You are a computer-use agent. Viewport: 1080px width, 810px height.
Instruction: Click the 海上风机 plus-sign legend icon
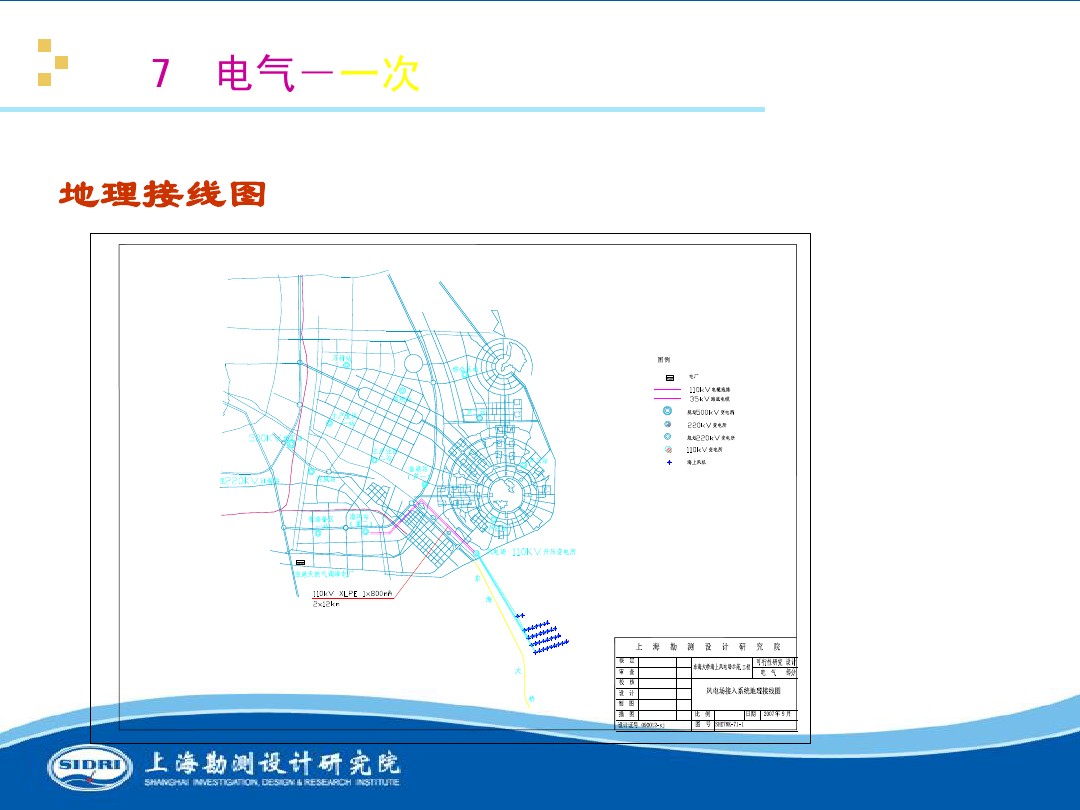[x=668, y=462]
